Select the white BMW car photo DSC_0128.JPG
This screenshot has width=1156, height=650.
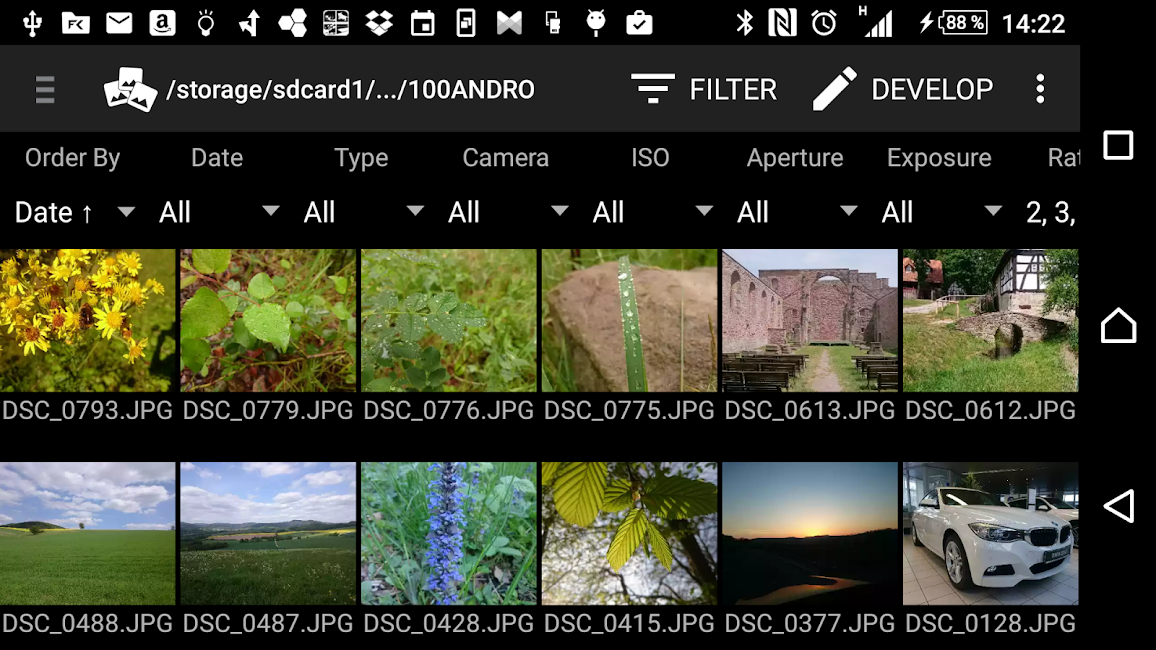tap(990, 533)
